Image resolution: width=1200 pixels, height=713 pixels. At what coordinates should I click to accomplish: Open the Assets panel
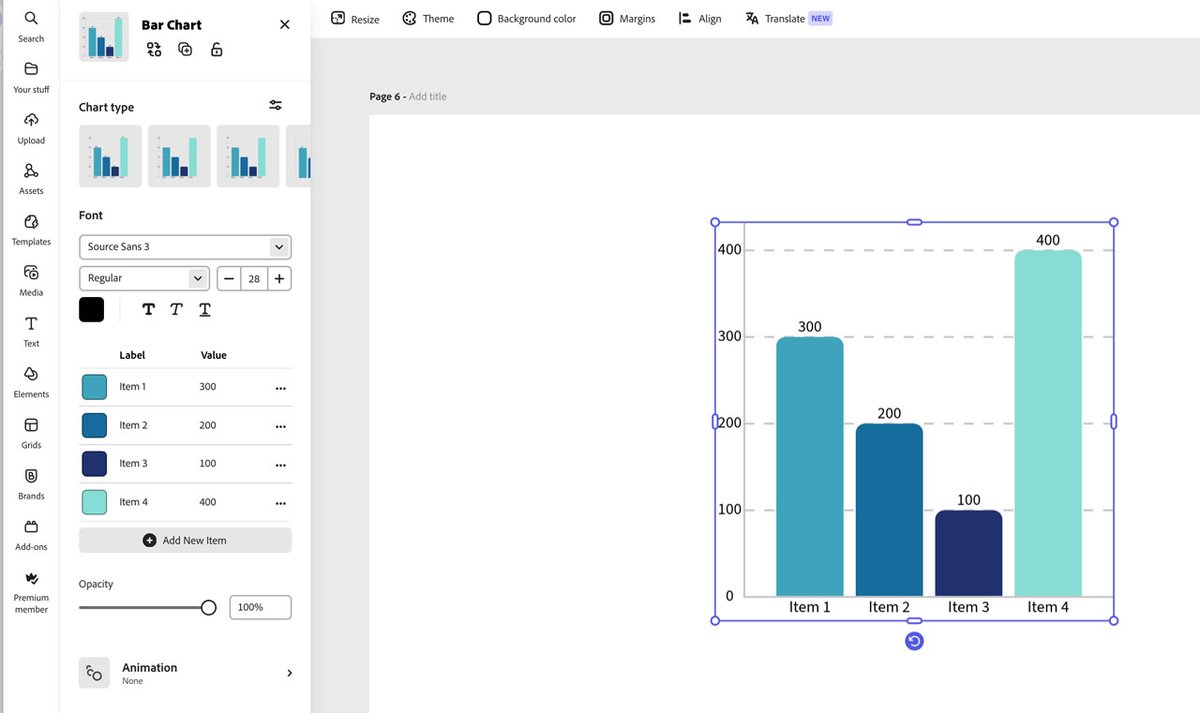coord(31,178)
